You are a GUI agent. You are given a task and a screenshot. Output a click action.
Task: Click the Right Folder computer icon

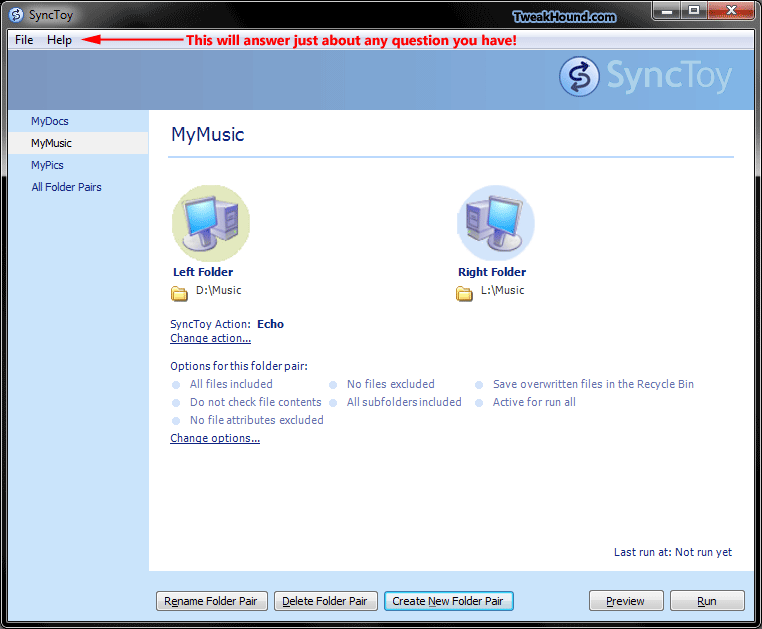(x=496, y=223)
